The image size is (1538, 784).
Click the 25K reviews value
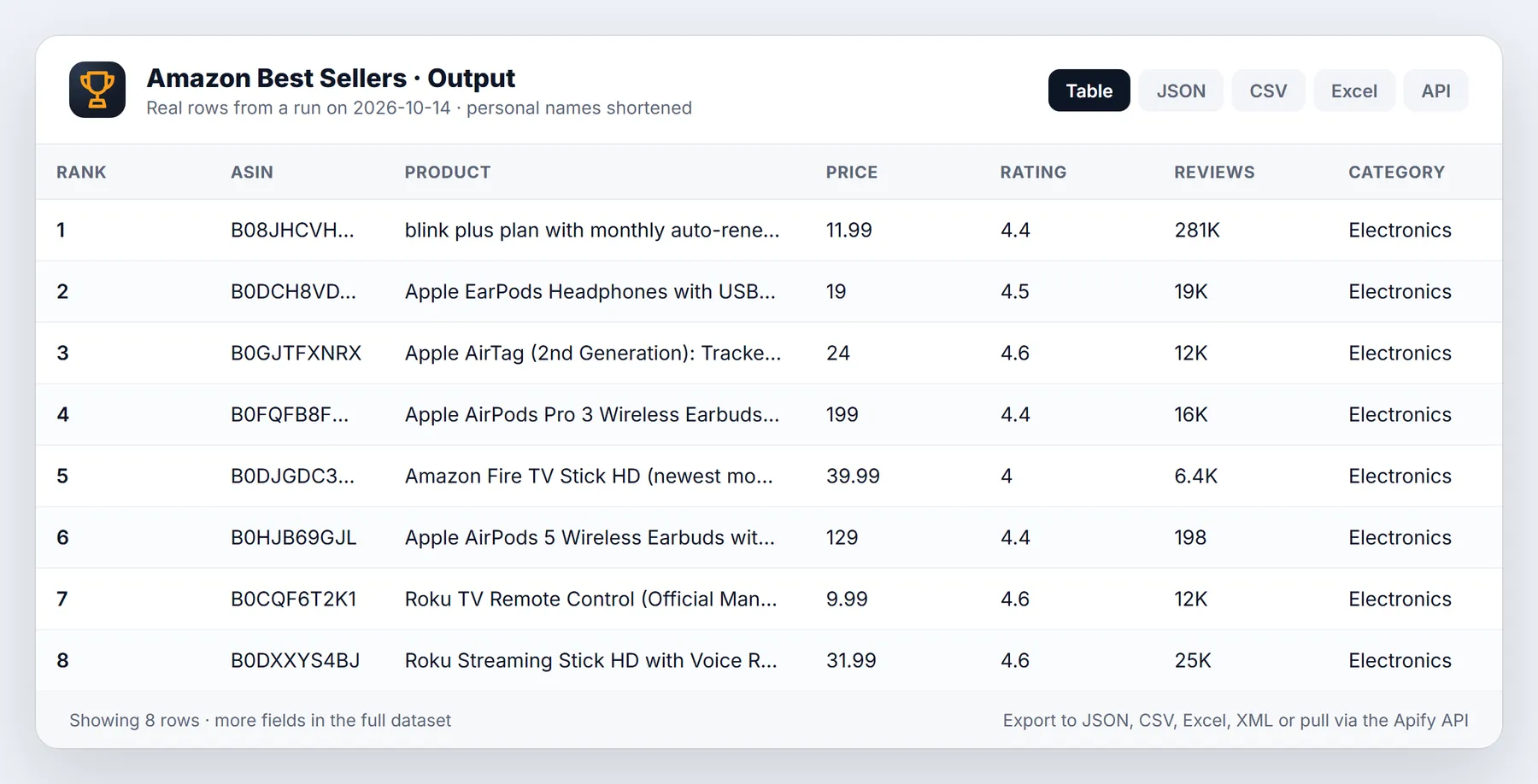pos(1193,660)
